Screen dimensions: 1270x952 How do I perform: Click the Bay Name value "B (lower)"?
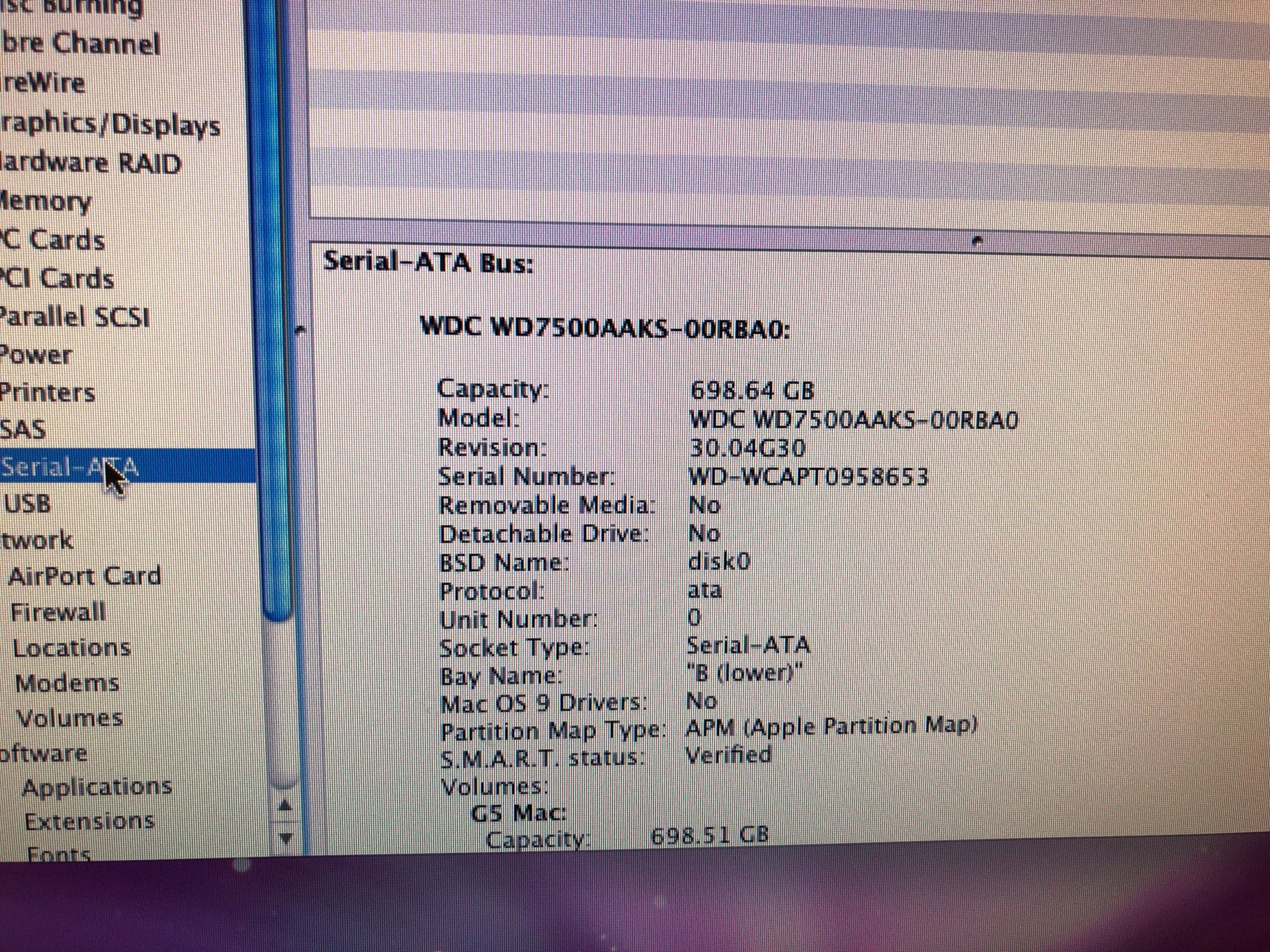click(x=744, y=673)
